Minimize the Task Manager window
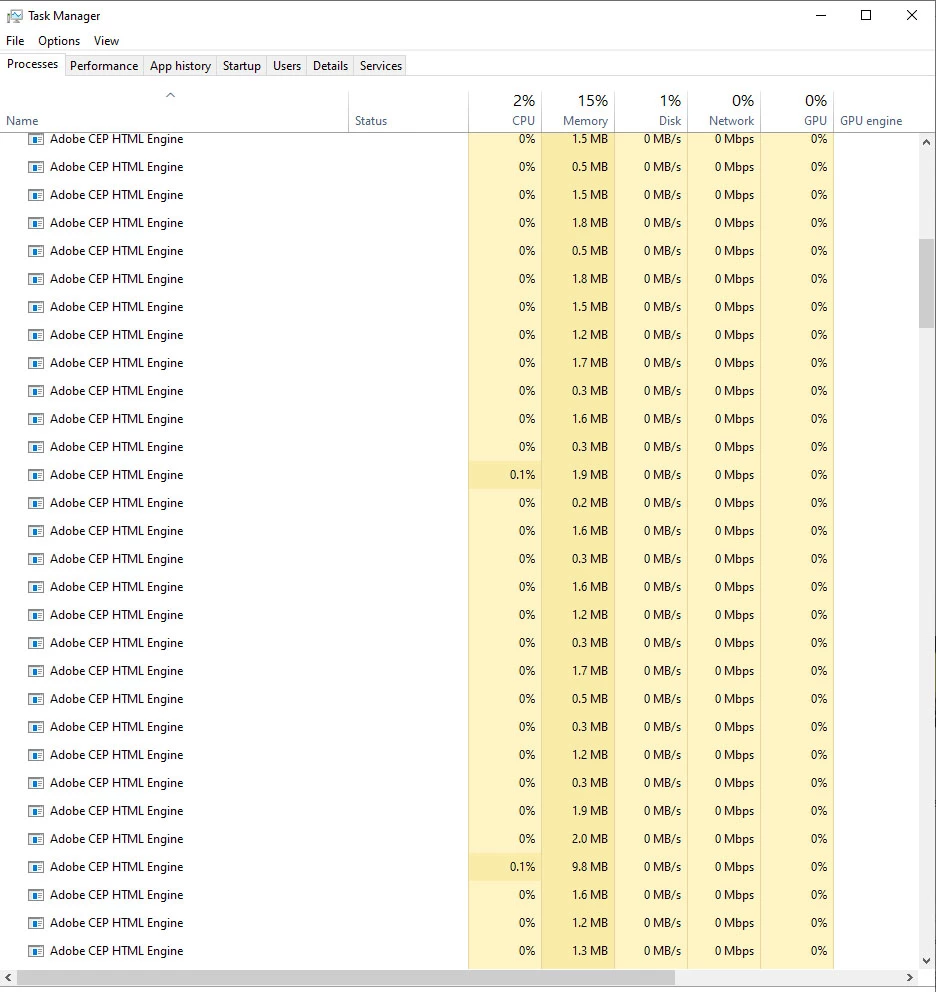This screenshot has width=936, height=992. click(x=821, y=15)
